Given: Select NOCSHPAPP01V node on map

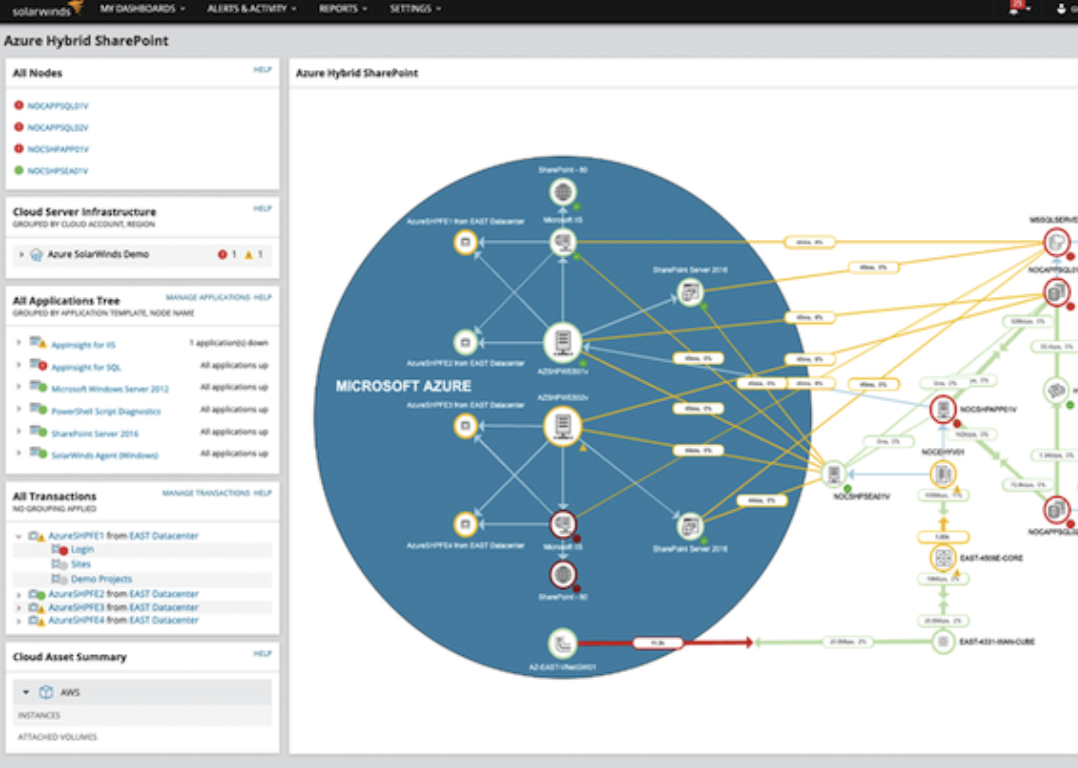Looking at the screenshot, I should (x=943, y=410).
